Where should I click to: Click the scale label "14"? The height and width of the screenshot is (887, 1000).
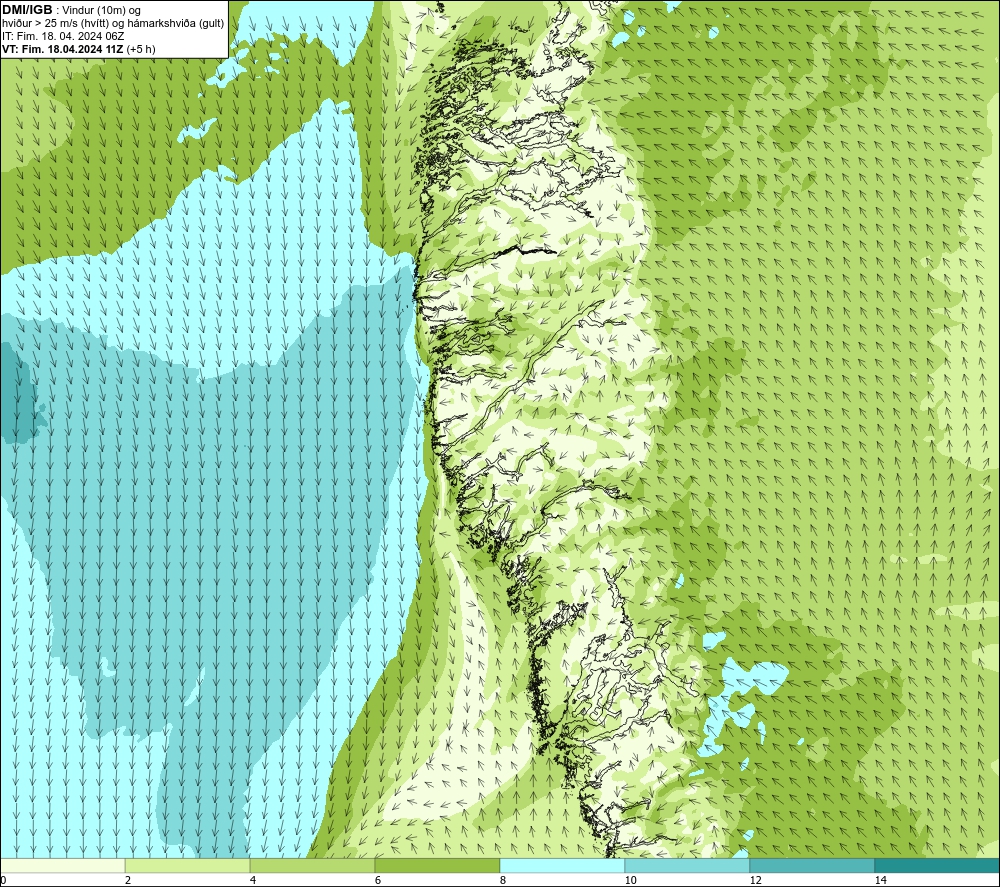[x=880, y=880]
